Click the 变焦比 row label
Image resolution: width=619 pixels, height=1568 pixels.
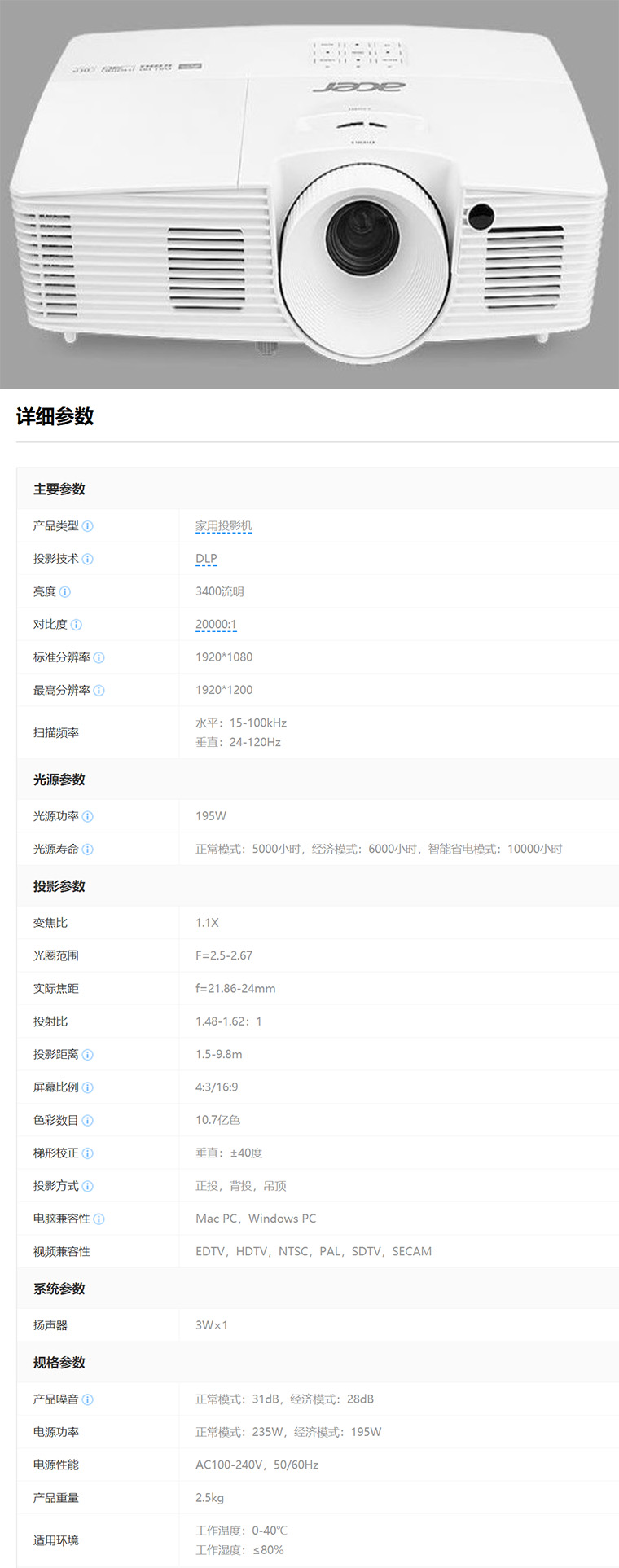pyautogui.click(x=50, y=923)
